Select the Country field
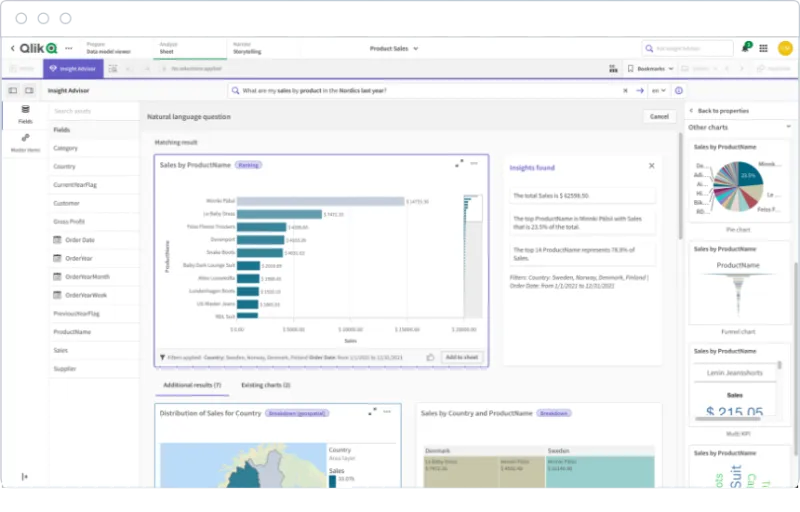The image size is (800, 512). (x=94, y=166)
